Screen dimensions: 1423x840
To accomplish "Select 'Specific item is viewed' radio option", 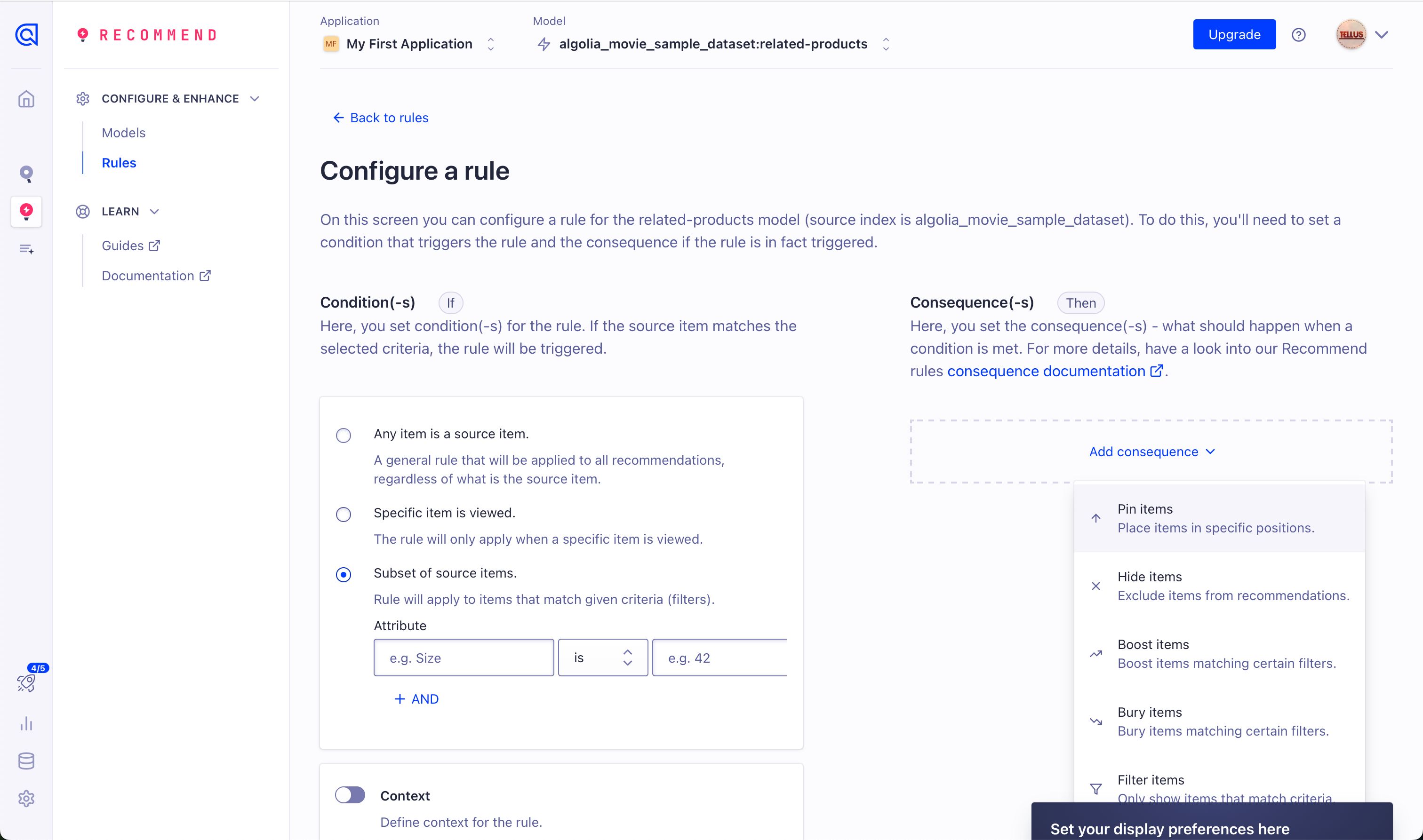I will coord(343,515).
